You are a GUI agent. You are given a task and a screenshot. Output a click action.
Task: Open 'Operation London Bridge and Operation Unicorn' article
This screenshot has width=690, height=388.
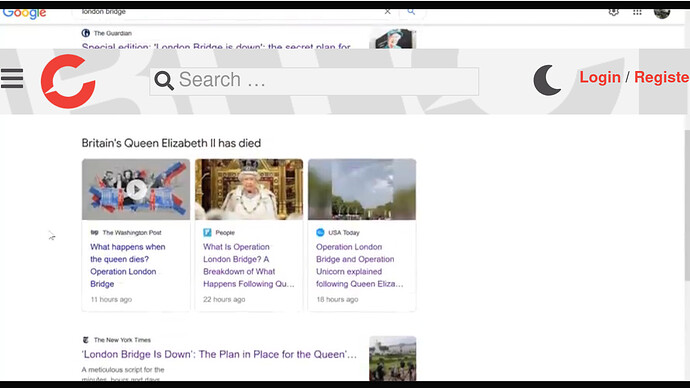(x=360, y=265)
